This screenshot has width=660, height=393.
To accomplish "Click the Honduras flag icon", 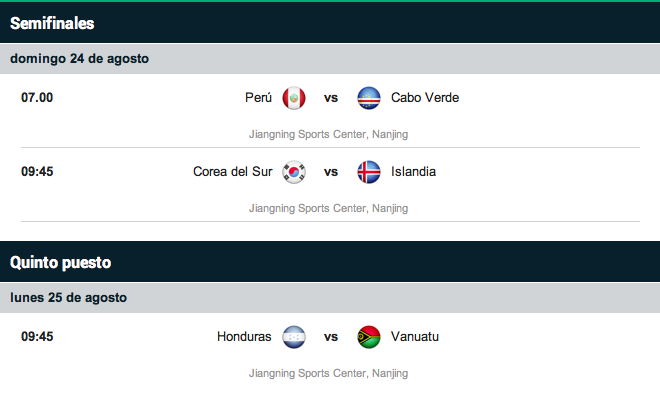I will [294, 337].
